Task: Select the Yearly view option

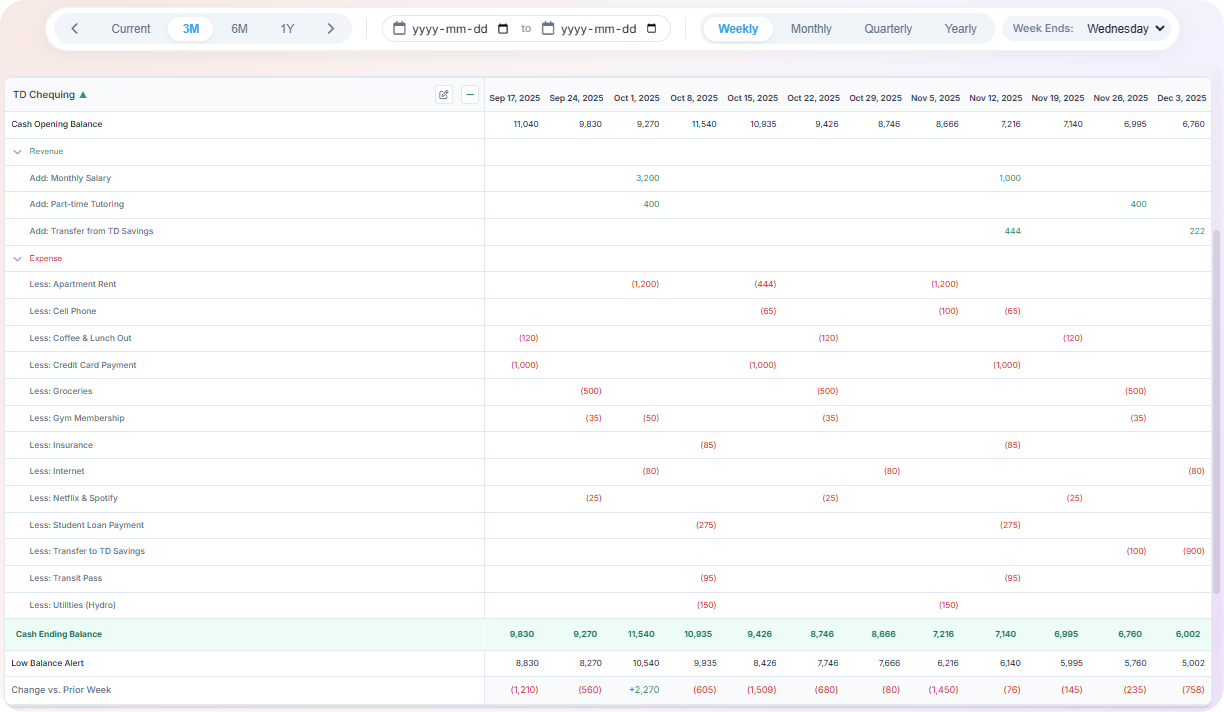Action: (x=961, y=29)
